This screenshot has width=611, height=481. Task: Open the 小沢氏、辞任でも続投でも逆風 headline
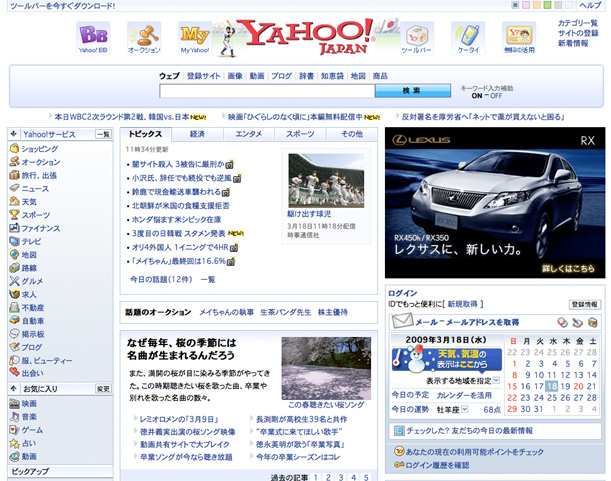tap(182, 178)
